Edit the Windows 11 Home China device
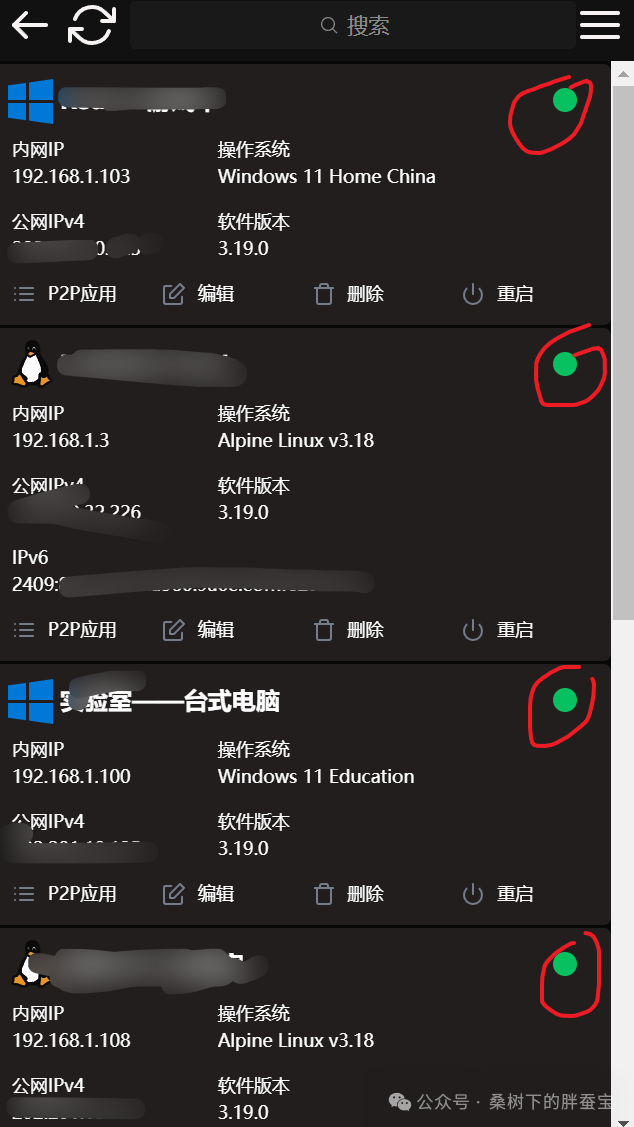The height and width of the screenshot is (1127, 634). coord(198,294)
